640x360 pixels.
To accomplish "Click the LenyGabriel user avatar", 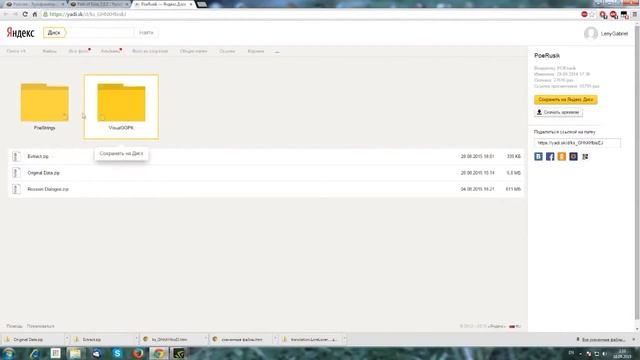I will pos(591,33).
